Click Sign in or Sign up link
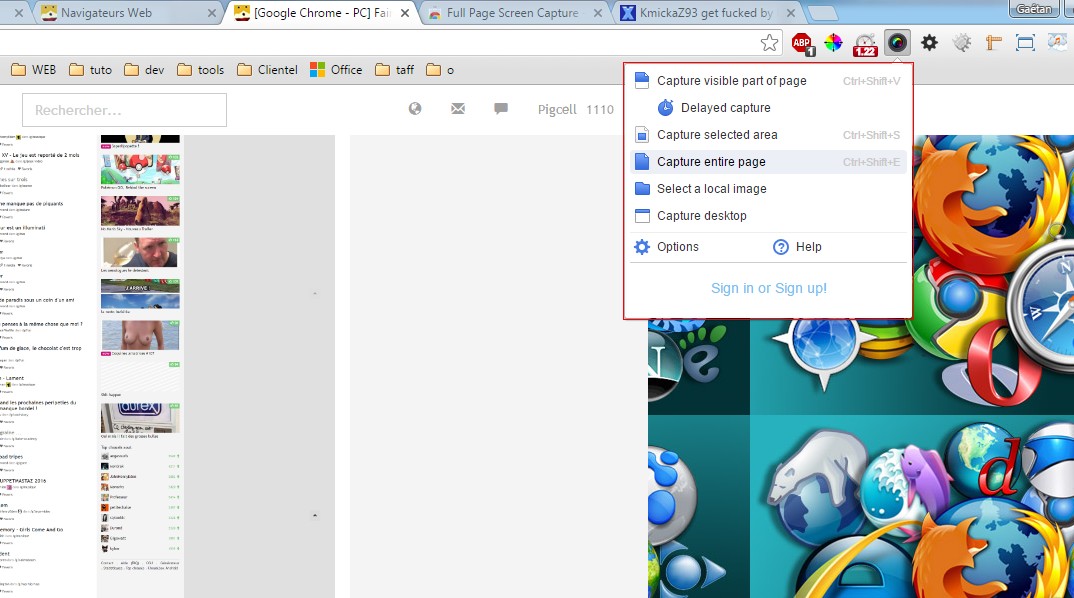 [x=768, y=288]
